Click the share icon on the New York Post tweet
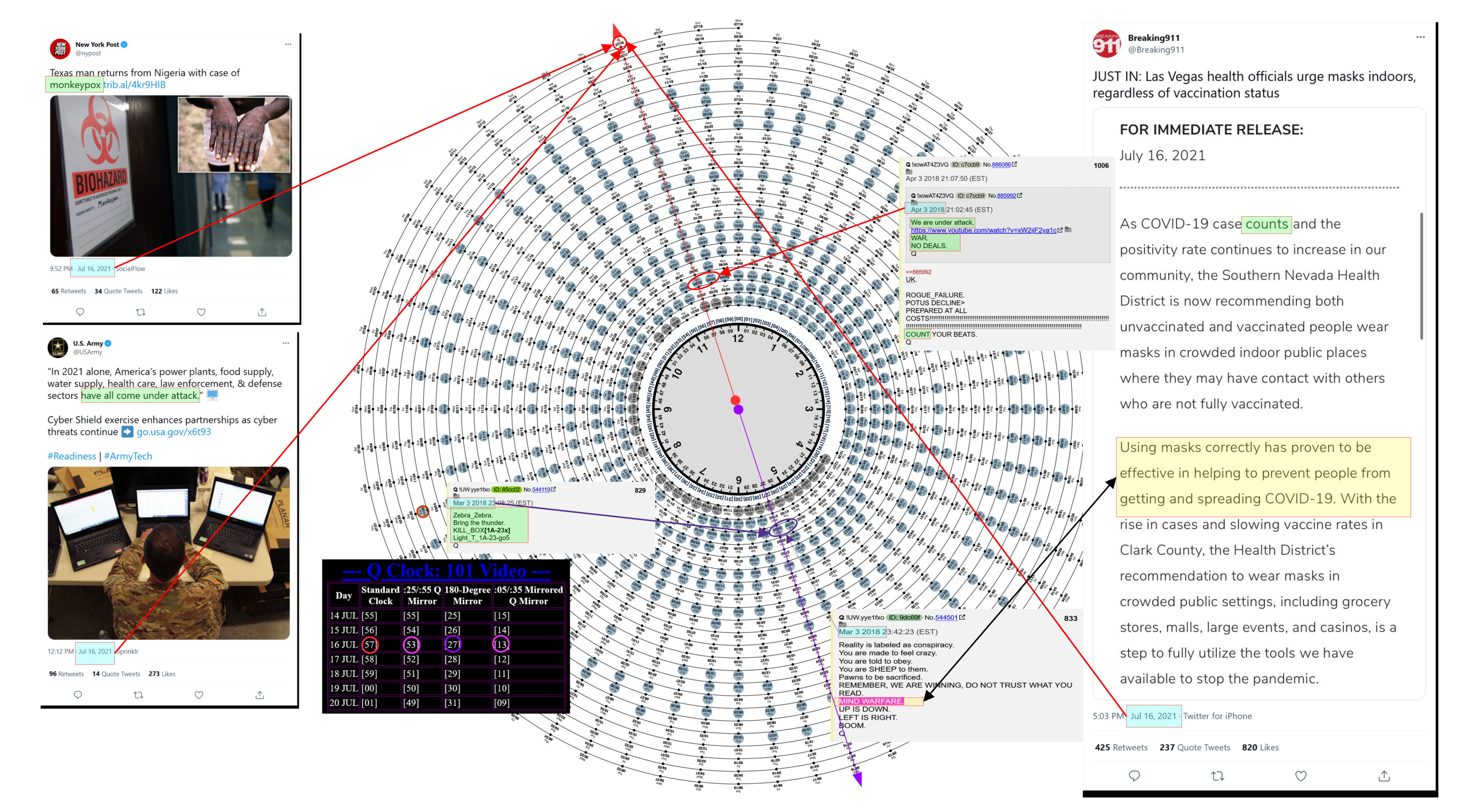1477x812 pixels. click(262, 312)
